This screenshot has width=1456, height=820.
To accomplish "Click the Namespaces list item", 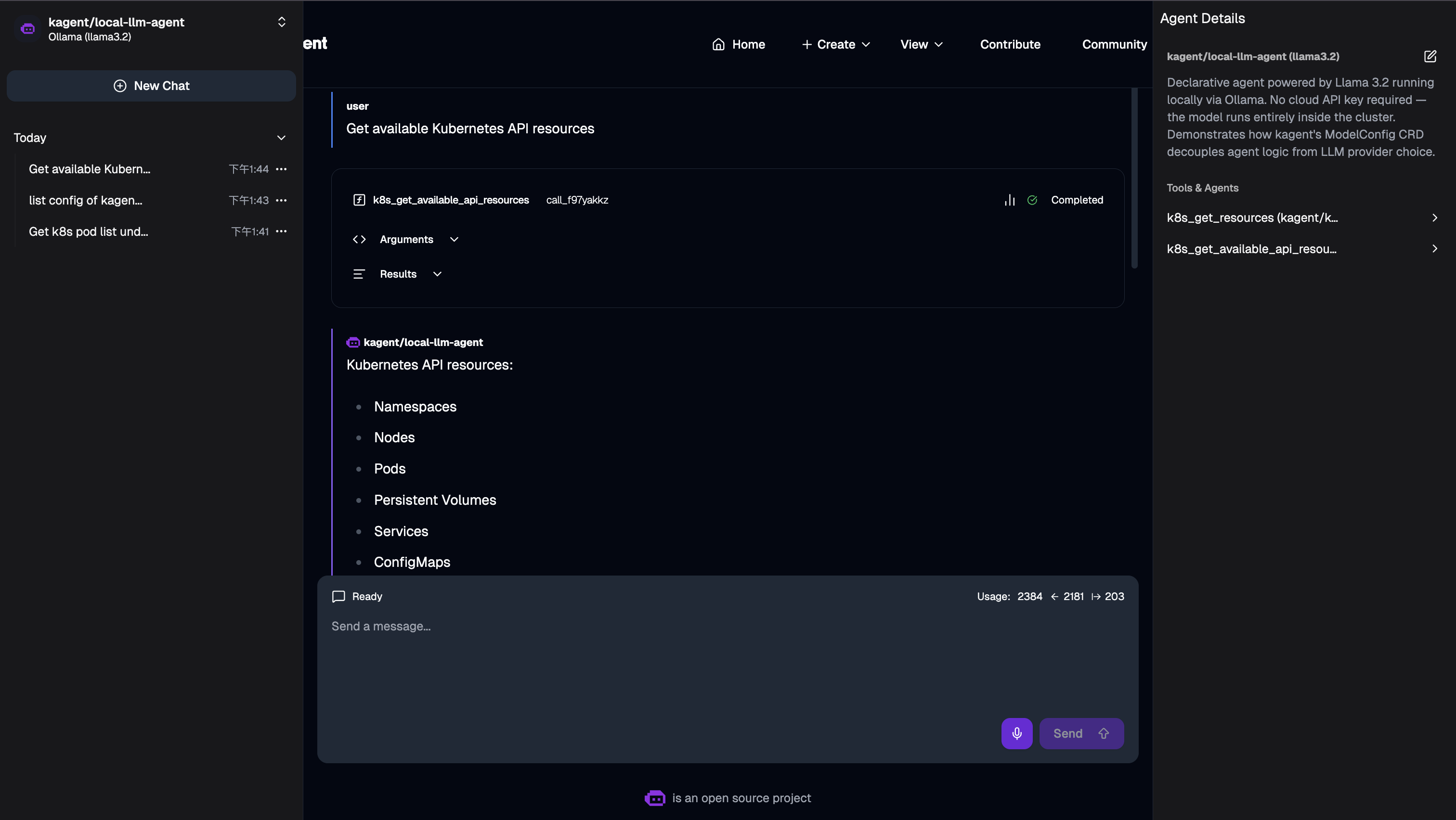I will point(415,407).
